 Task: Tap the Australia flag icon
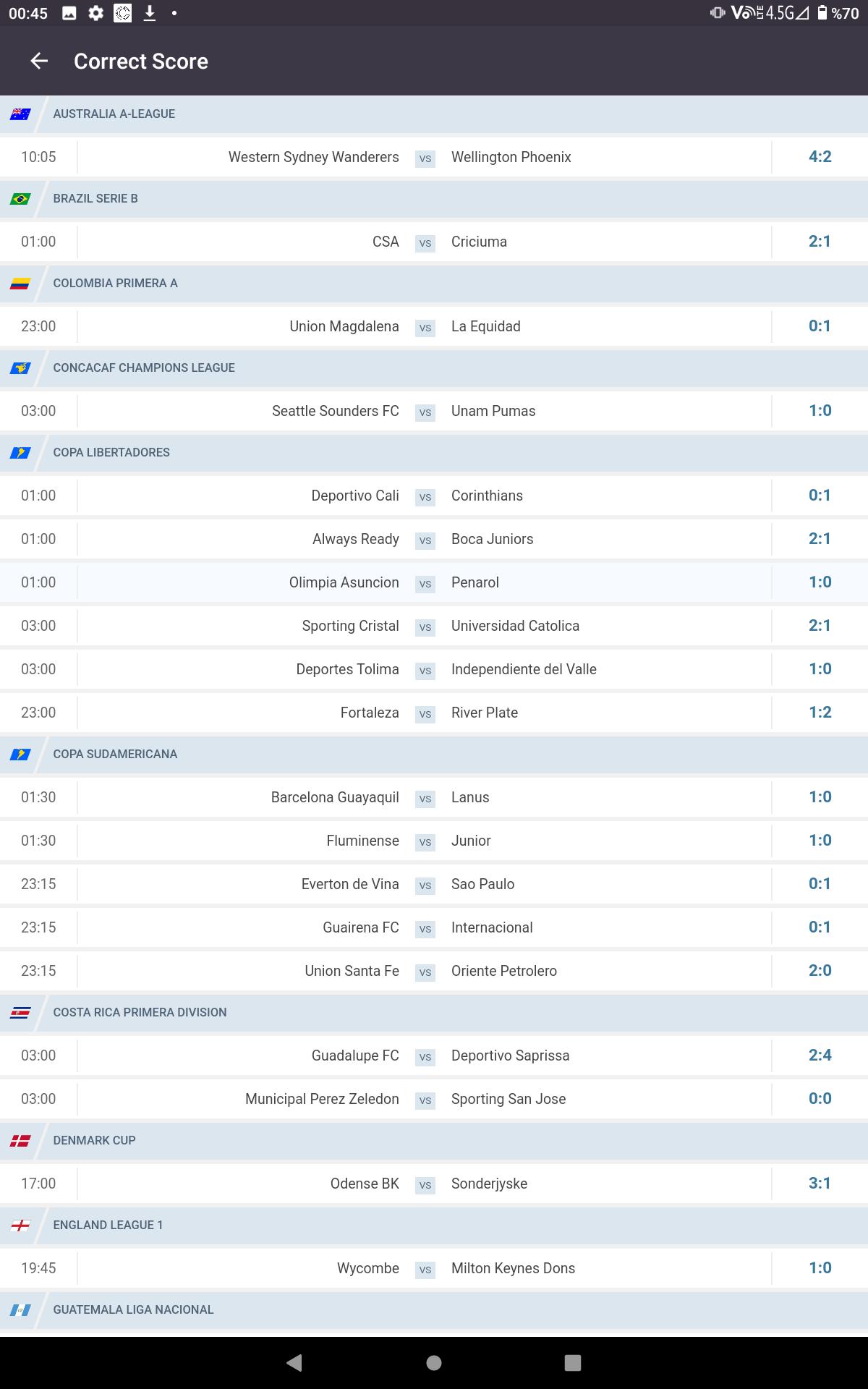pyautogui.click(x=20, y=114)
